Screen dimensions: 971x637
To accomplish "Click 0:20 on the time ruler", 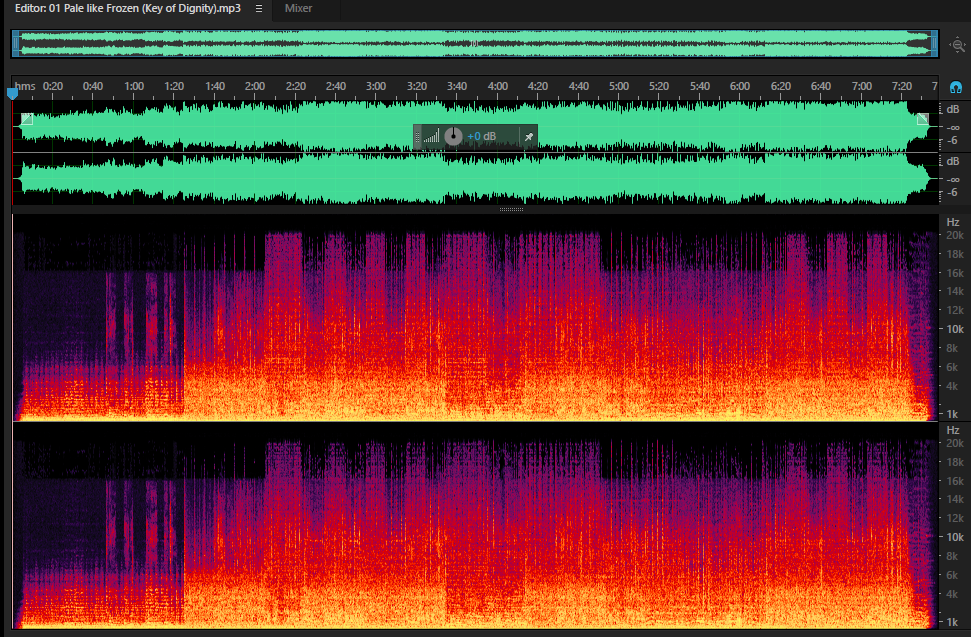I will pos(53,86).
